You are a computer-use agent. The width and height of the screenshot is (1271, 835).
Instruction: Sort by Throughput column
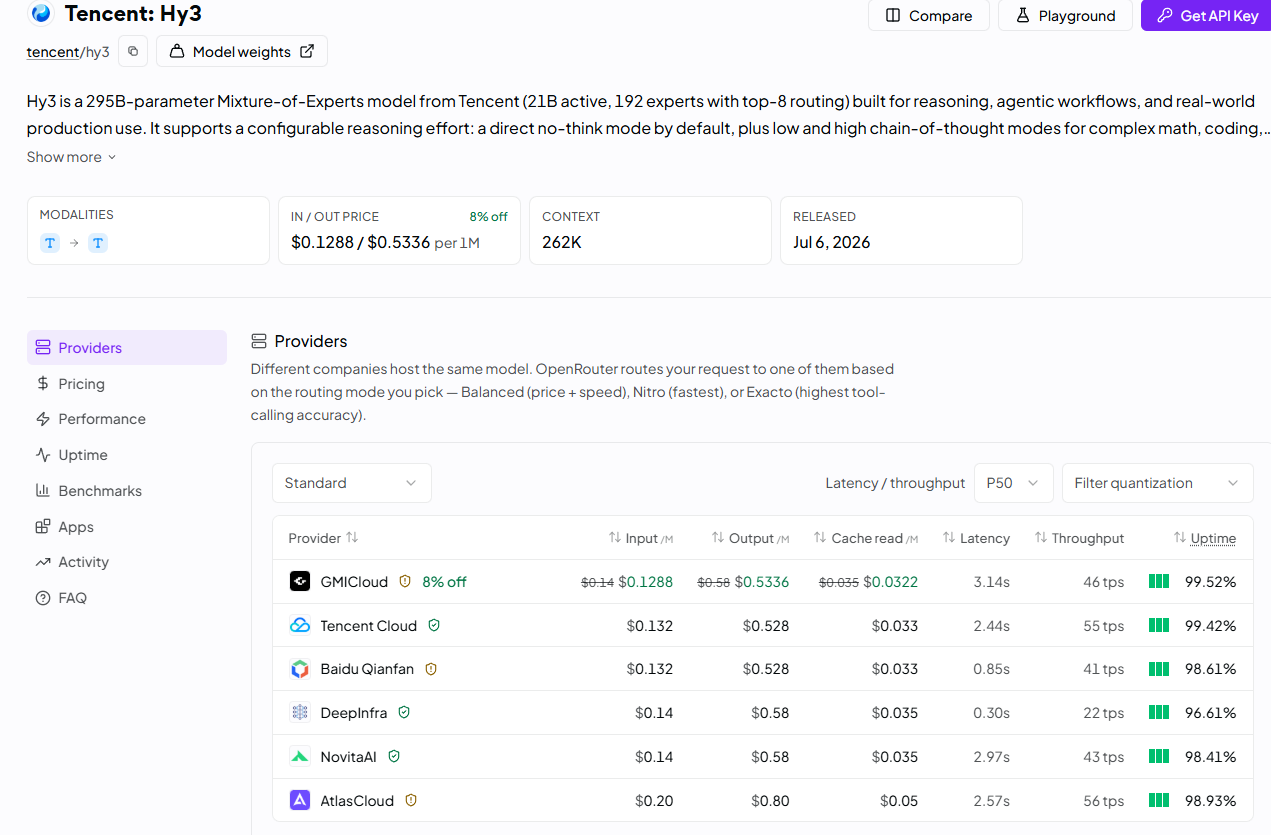click(1079, 538)
